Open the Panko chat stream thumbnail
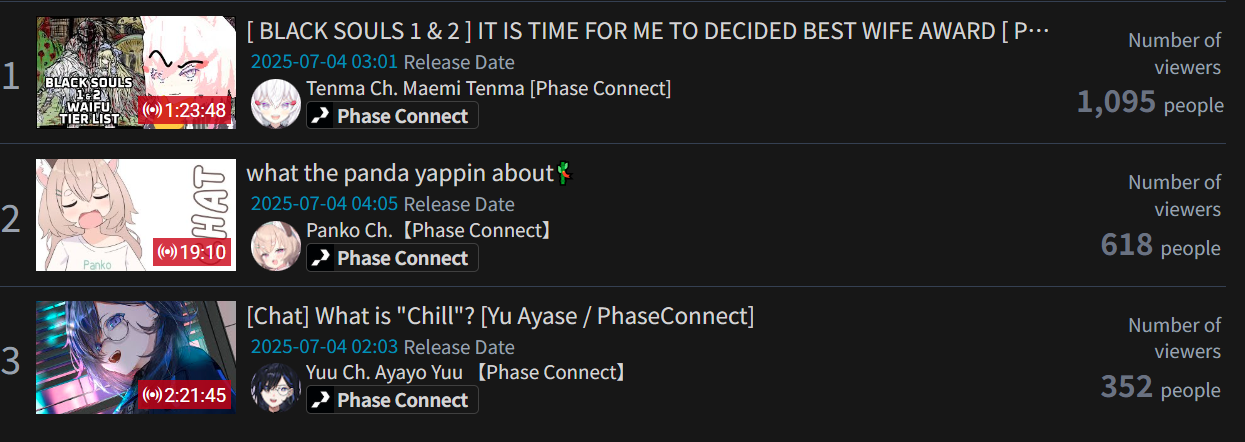Viewport: 1245px width, 442px height. point(136,214)
